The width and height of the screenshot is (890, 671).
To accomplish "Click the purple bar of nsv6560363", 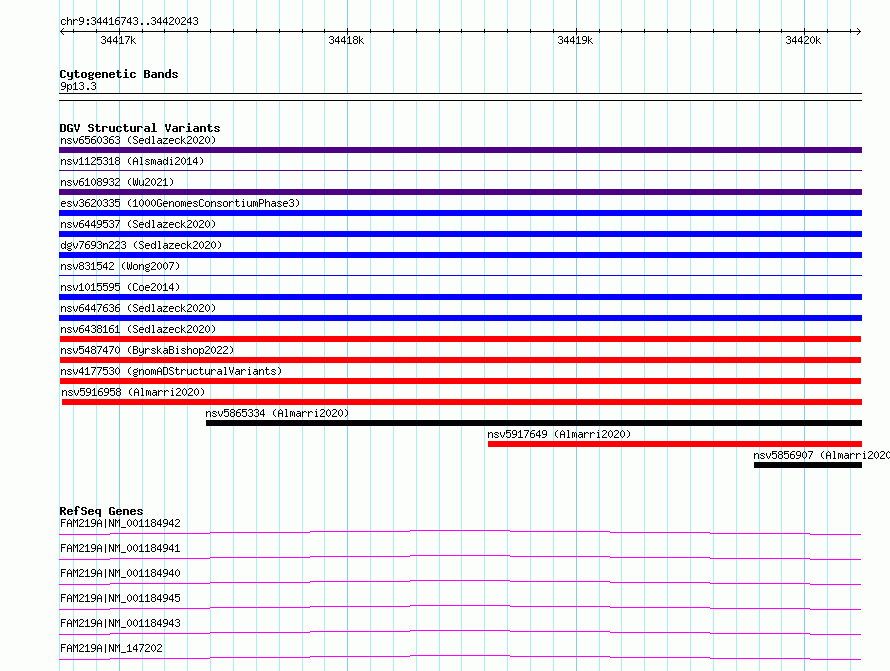I will (x=460, y=150).
